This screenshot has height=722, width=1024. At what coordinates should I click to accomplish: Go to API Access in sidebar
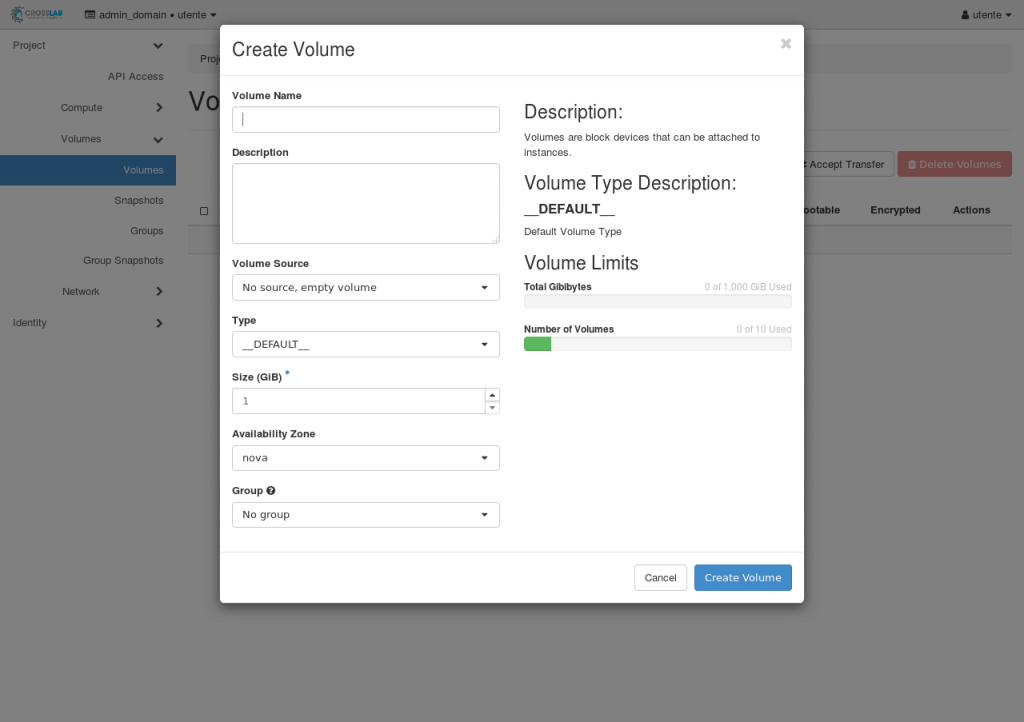click(x=135, y=77)
